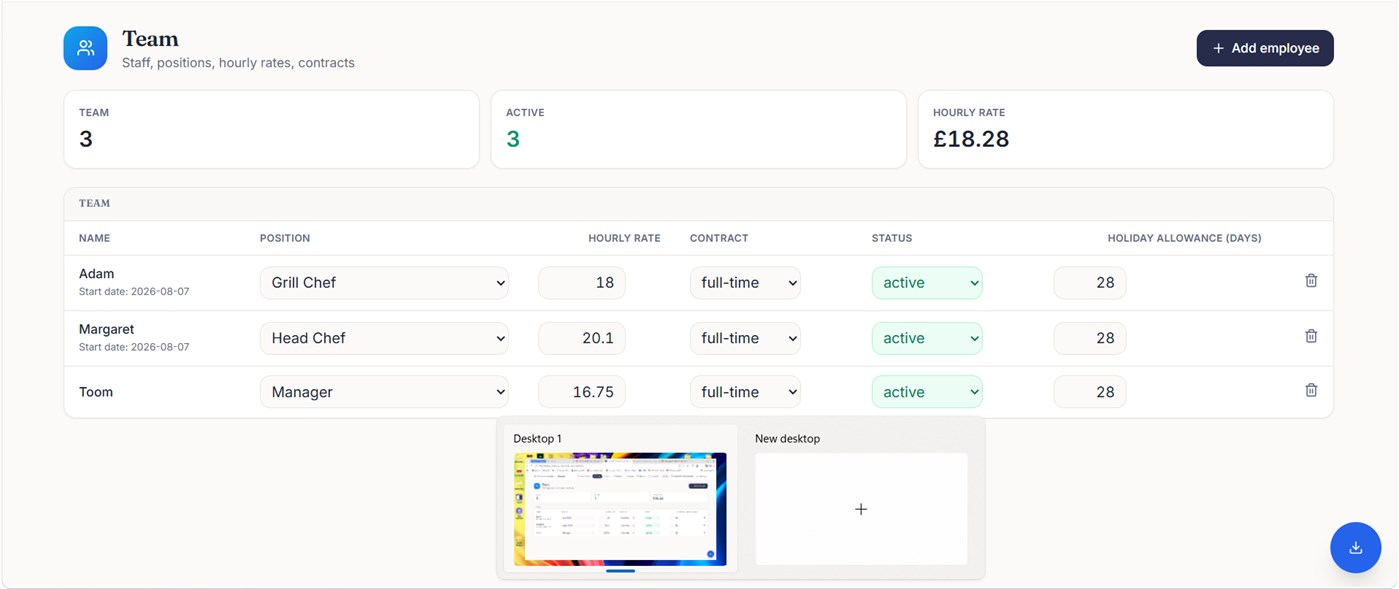
Task: Click Adam's holiday allowance field
Action: click(1090, 283)
